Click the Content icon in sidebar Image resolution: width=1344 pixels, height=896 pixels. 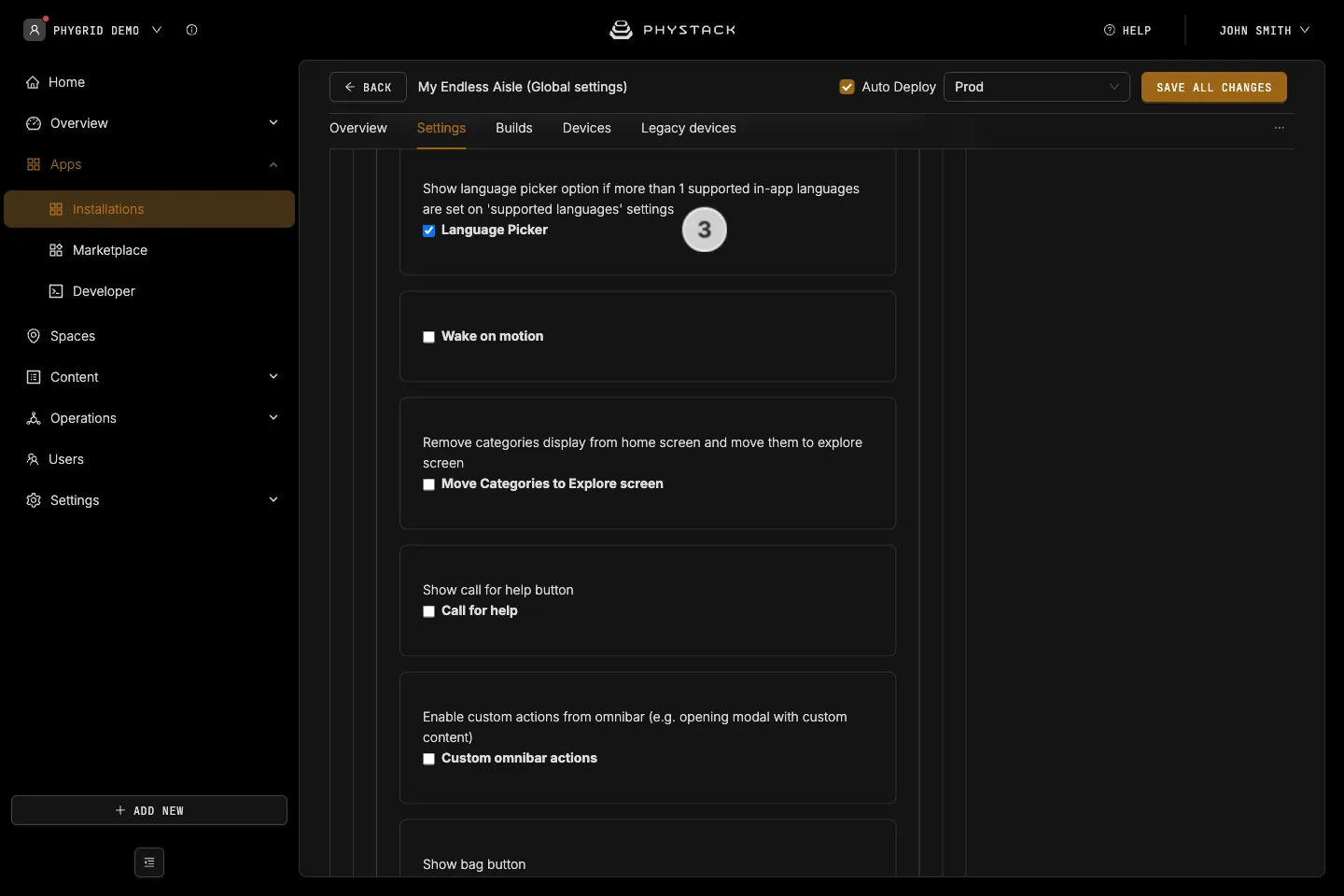click(34, 377)
